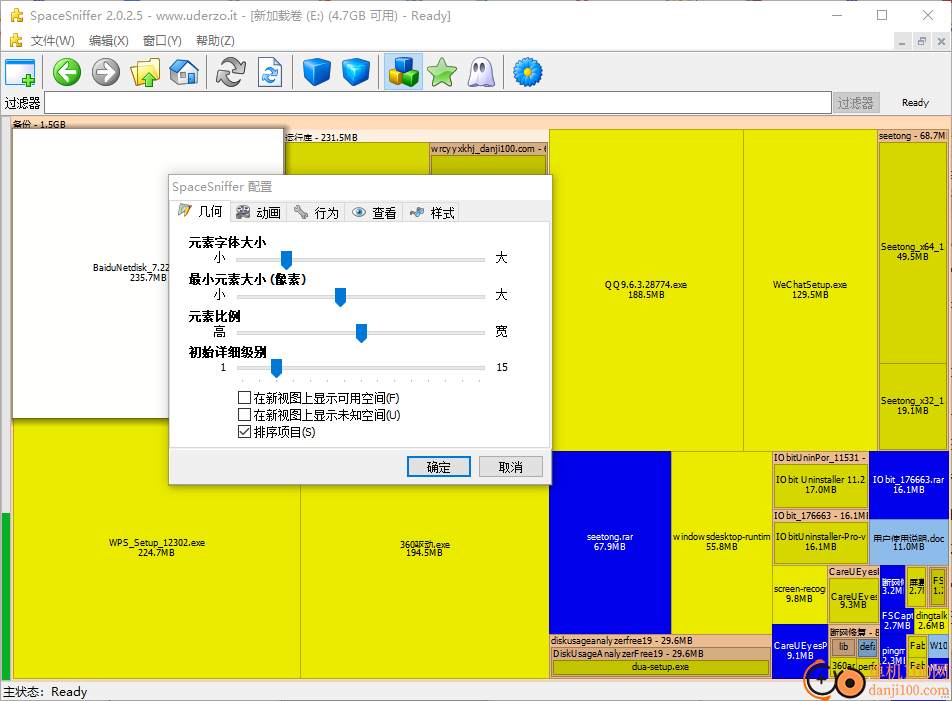Open the 窗口(Y) menu

pos(162,41)
